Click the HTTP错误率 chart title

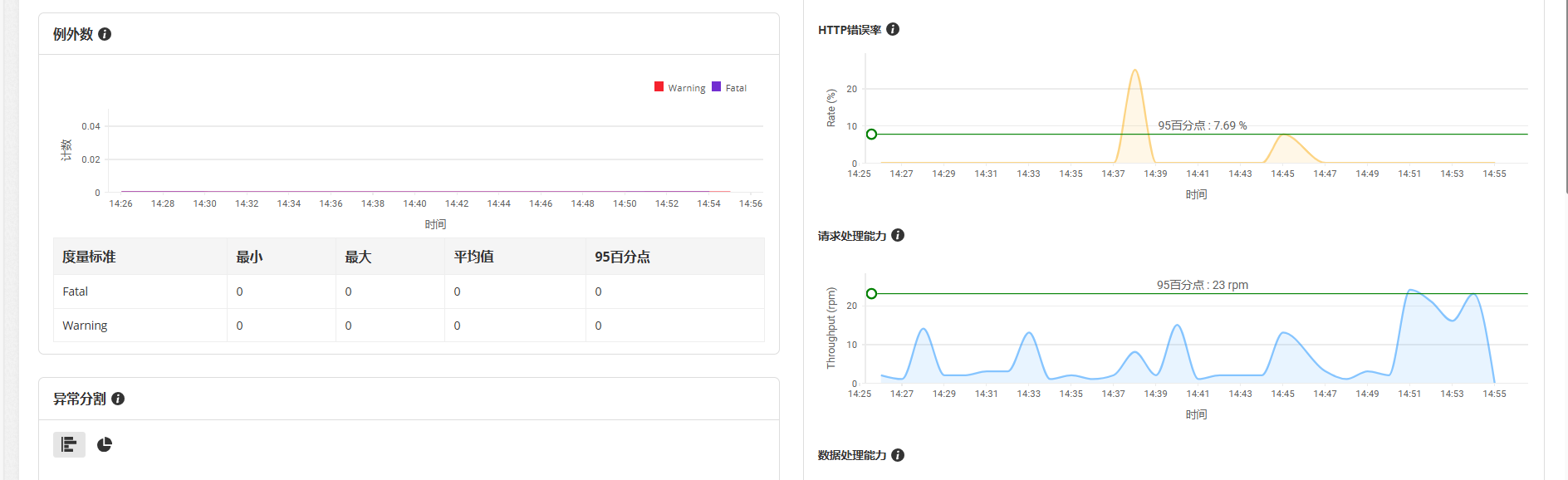click(850, 30)
